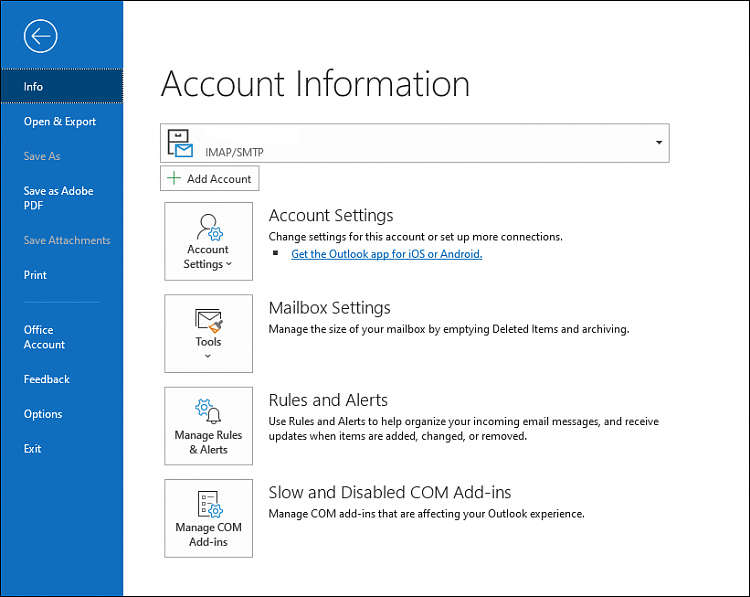Click the Add Account button

[210, 178]
